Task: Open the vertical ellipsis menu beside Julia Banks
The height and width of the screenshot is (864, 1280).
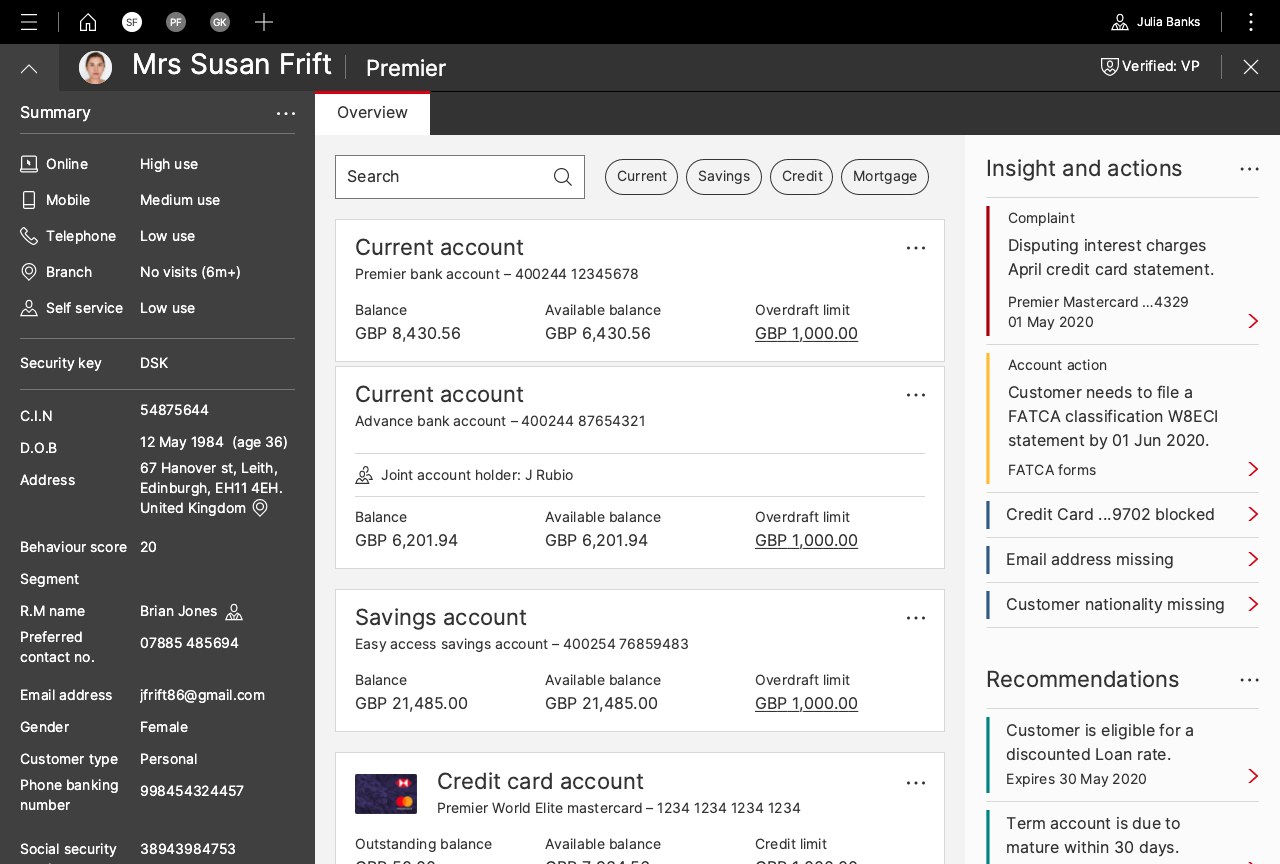Action: coord(1250,22)
